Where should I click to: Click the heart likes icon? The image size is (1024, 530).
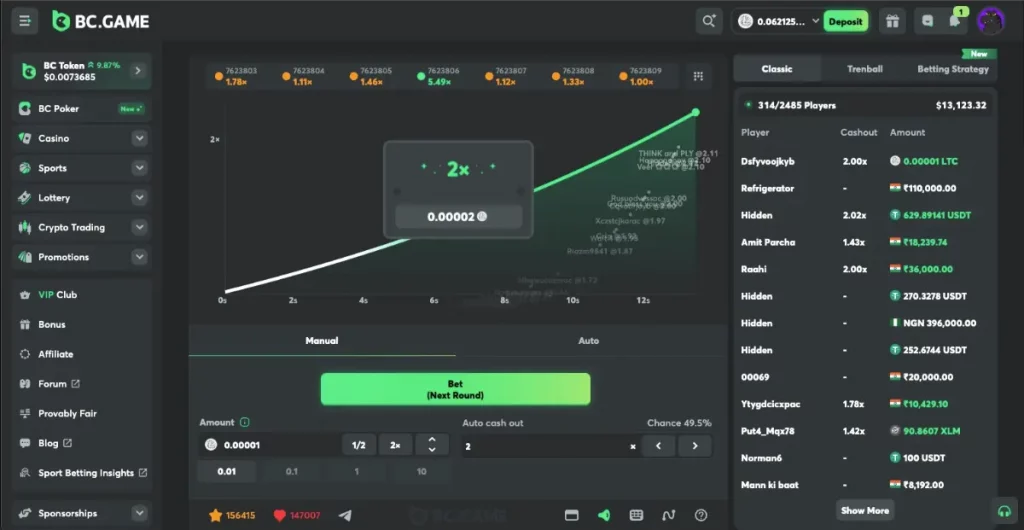coord(280,516)
